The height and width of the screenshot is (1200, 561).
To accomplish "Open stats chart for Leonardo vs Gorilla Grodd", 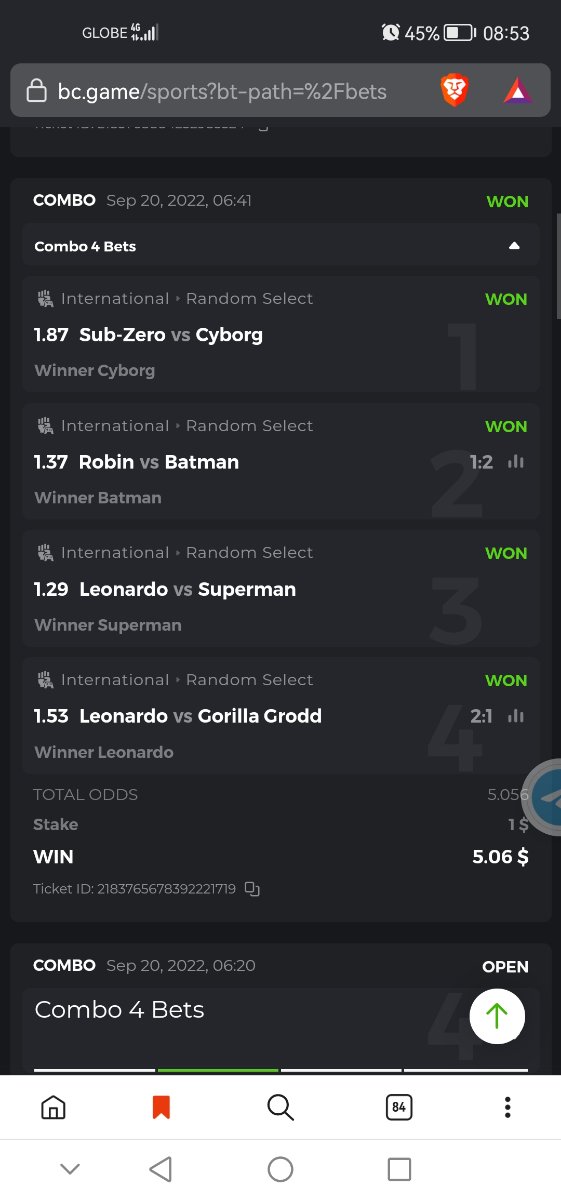I will tap(516, 716).
